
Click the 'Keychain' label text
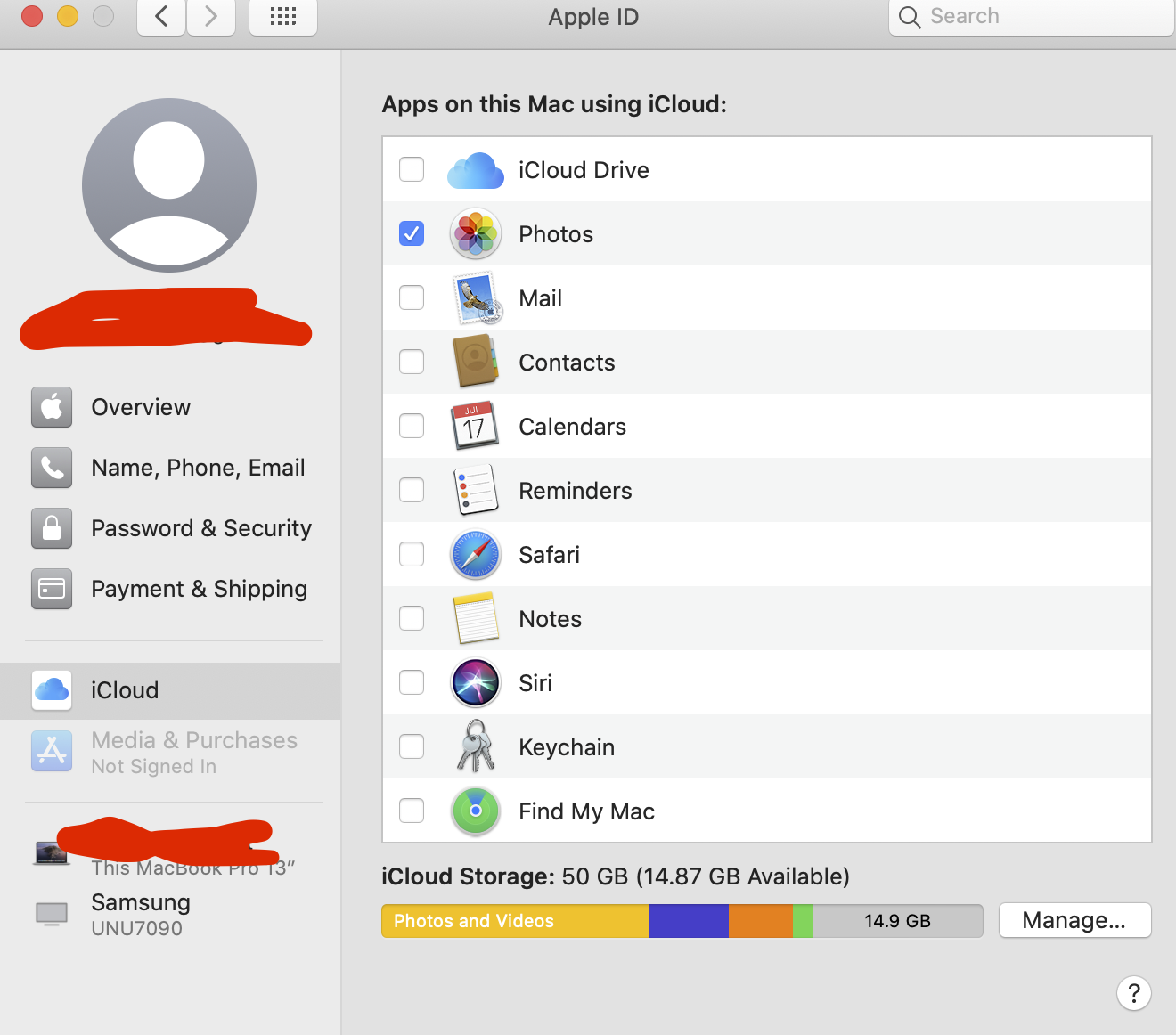(567, 747)
